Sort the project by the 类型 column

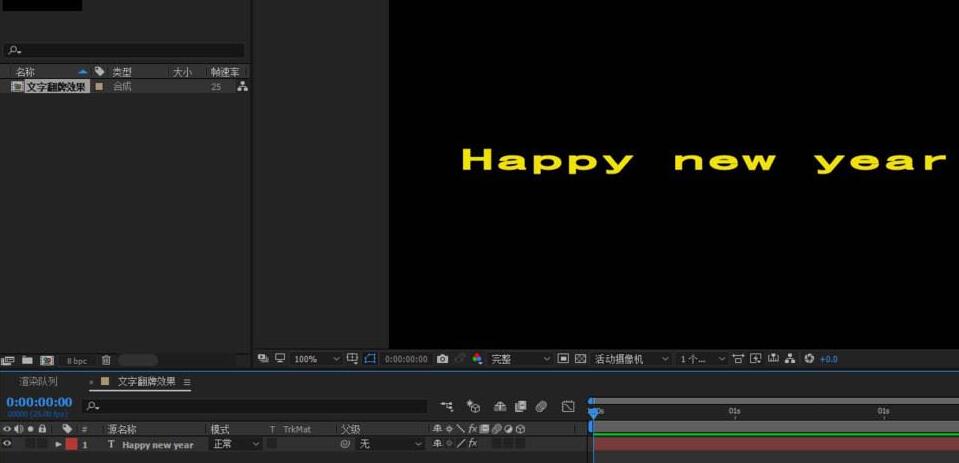122,72
